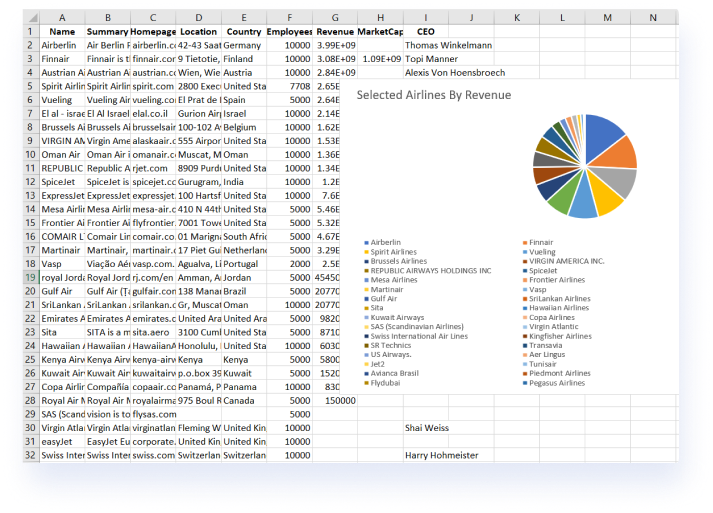
Task: Click the Employees header cell
Action: coord(290,31)
